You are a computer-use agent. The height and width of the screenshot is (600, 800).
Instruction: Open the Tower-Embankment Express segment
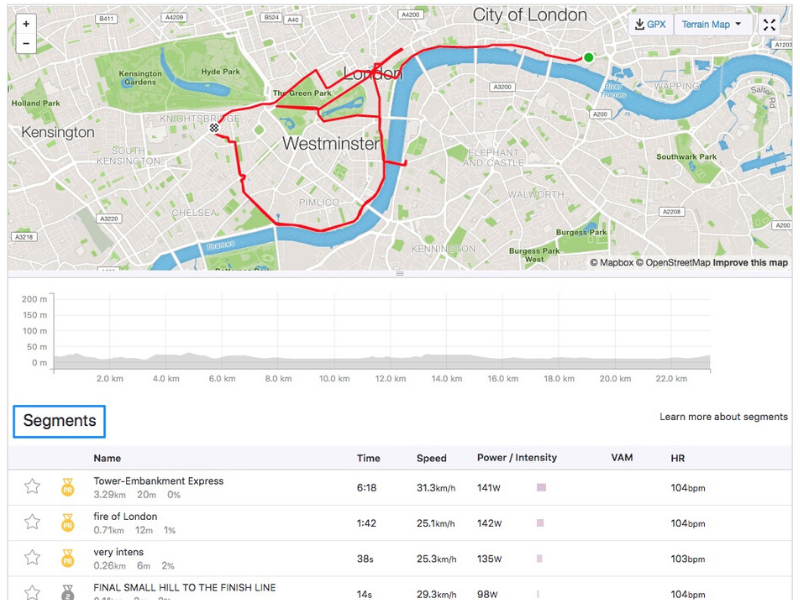[x=158, y=481]
